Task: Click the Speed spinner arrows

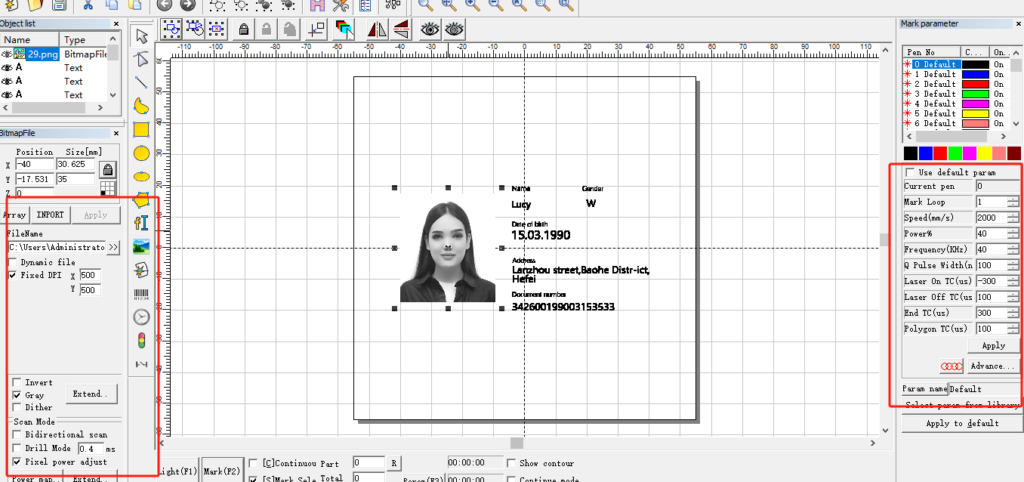Action: pyautogui.click(x=1013, y=218)
